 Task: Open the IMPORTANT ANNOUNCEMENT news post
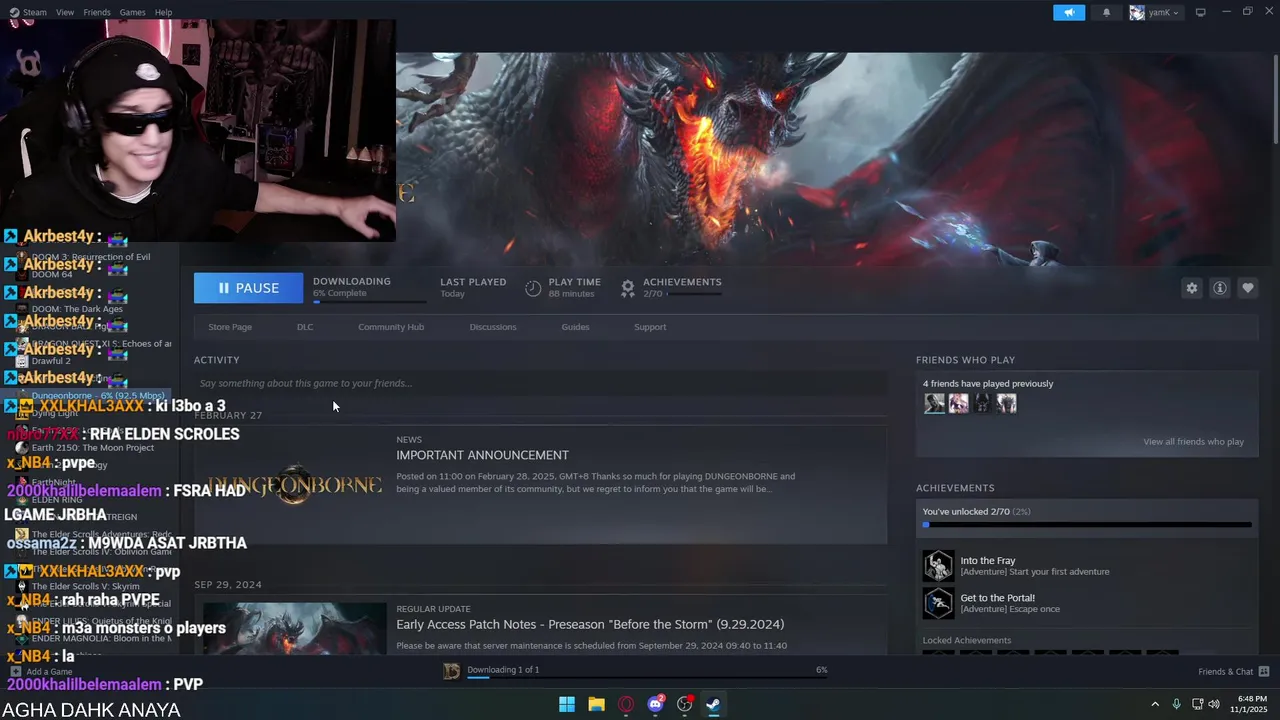(x=482, y=455)
